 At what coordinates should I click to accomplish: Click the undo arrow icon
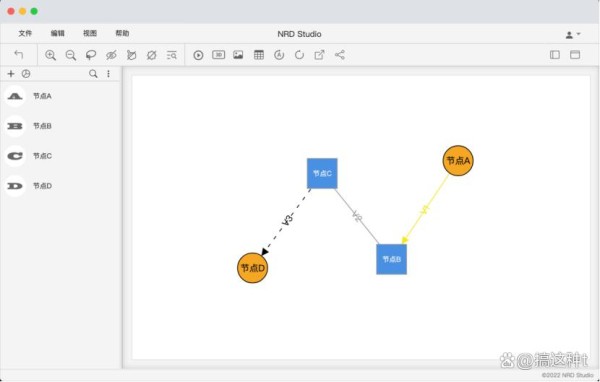point(18,55)
